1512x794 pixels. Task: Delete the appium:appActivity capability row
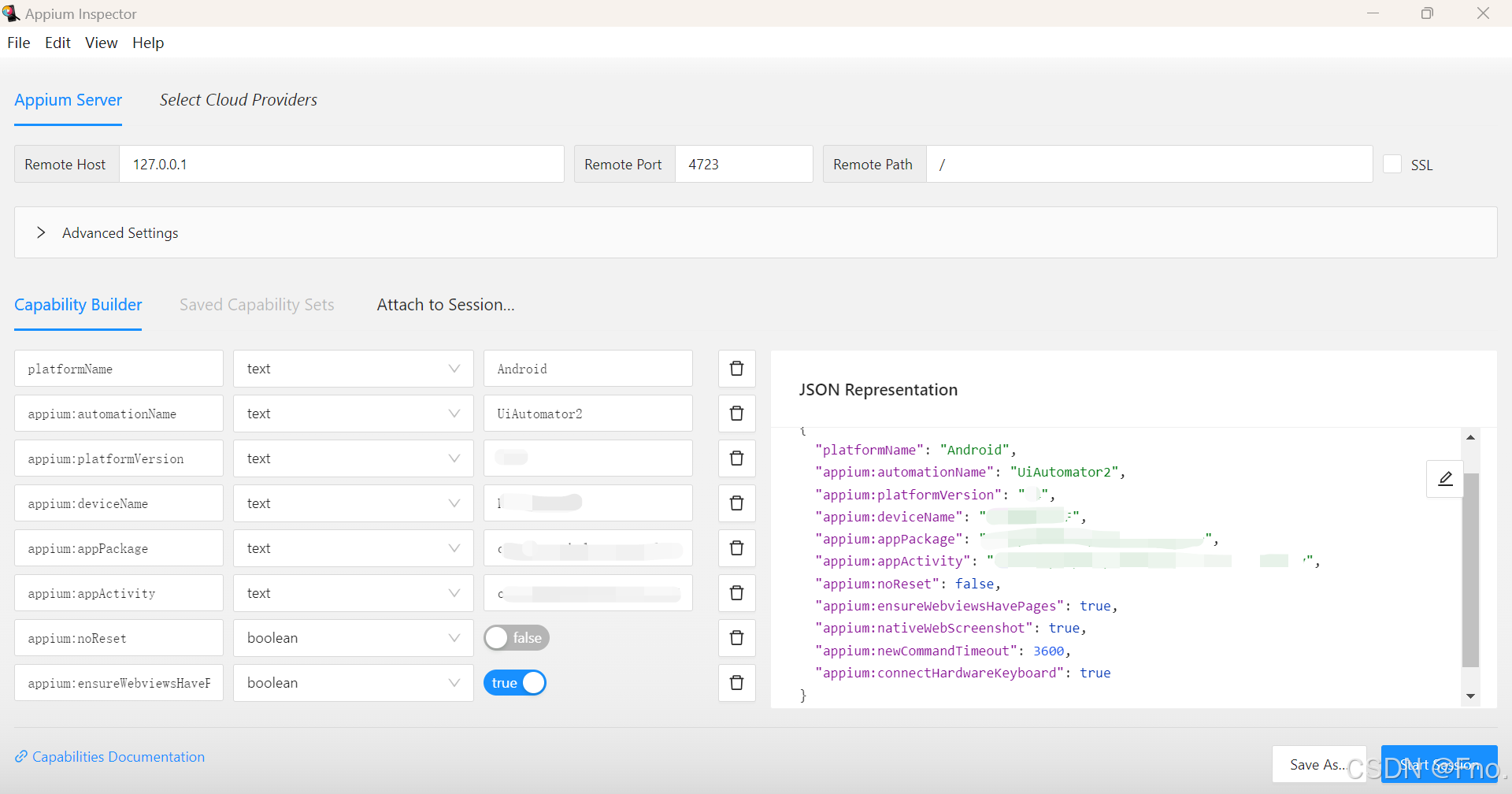(x=736, y=593)
